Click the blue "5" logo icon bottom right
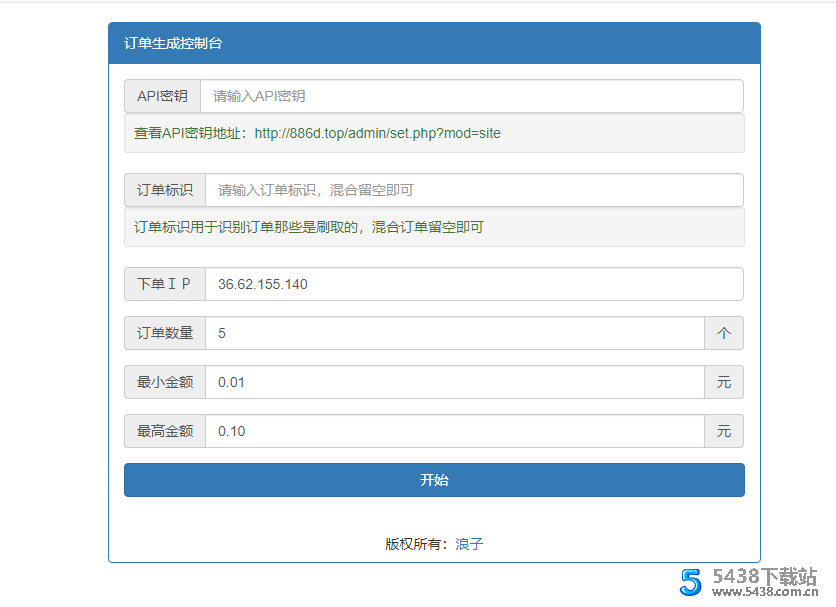Screen dimensions: 836x607 click(x=691, y=583)
